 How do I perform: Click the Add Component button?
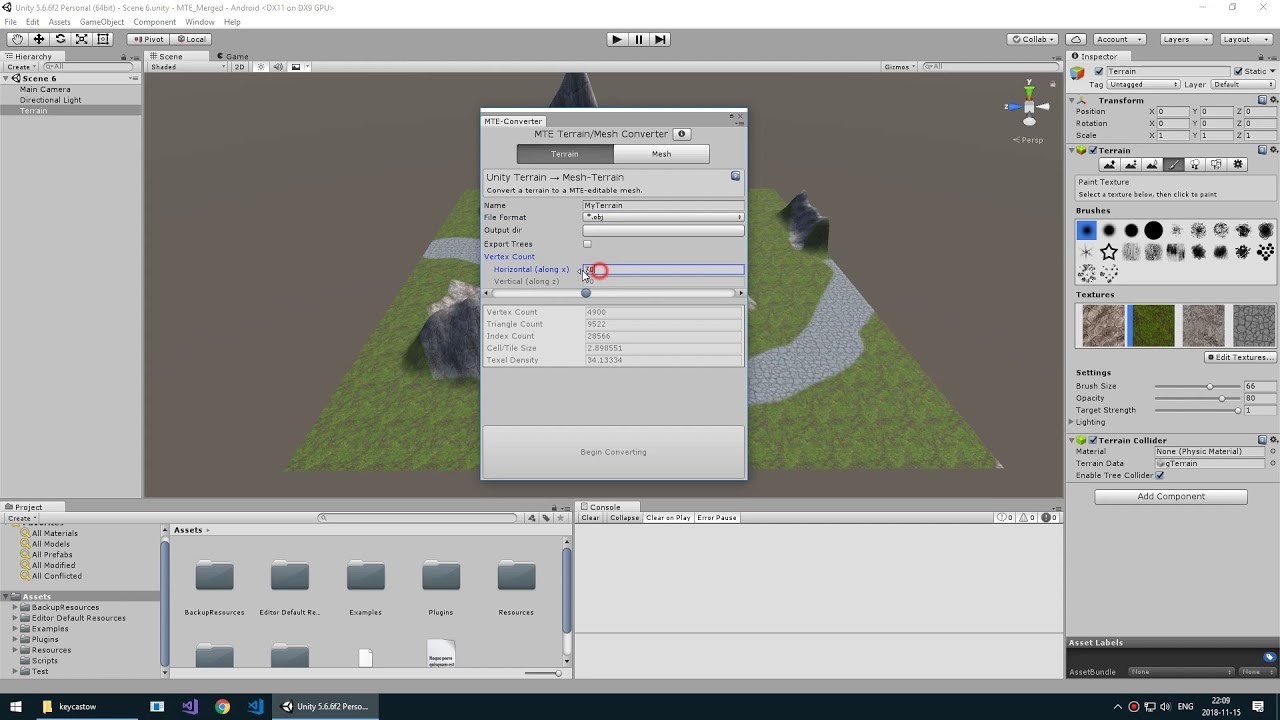(x=1171, y=496)
